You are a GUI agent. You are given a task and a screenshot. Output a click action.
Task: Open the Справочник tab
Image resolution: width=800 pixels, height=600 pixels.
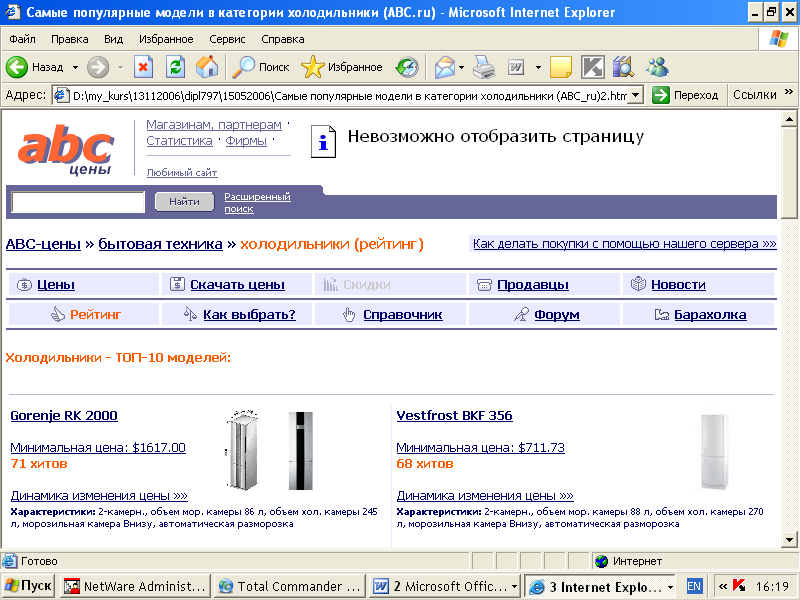click(x=403, y=315)
